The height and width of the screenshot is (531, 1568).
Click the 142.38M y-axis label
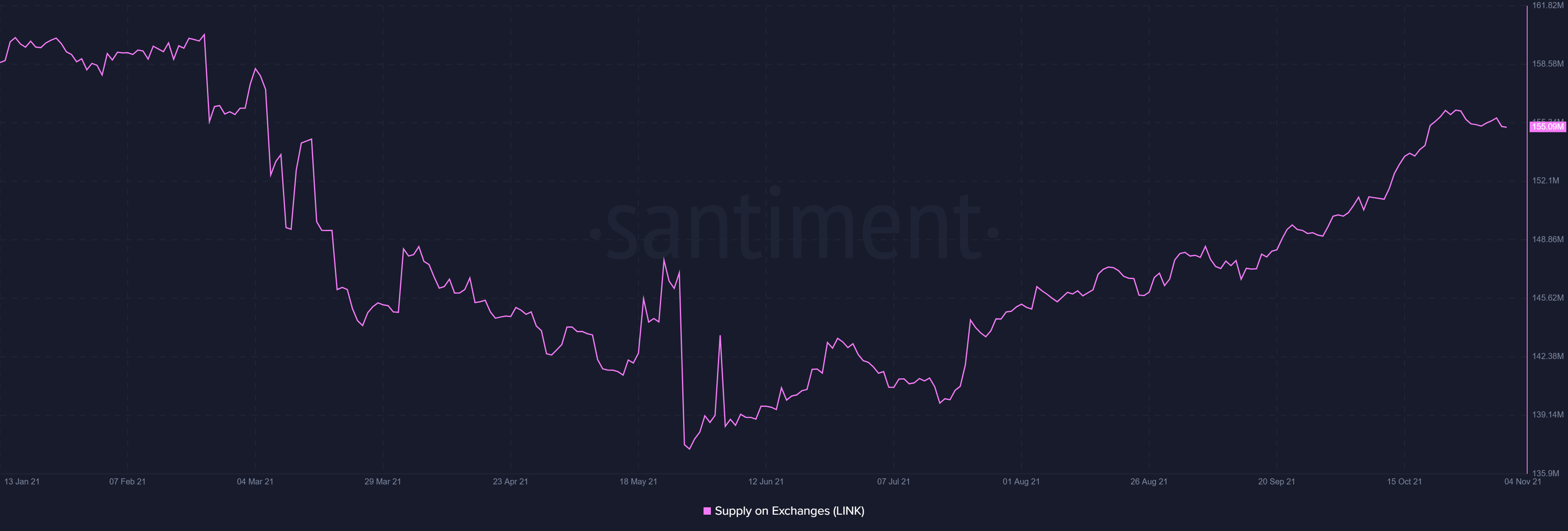point(1547,356)
